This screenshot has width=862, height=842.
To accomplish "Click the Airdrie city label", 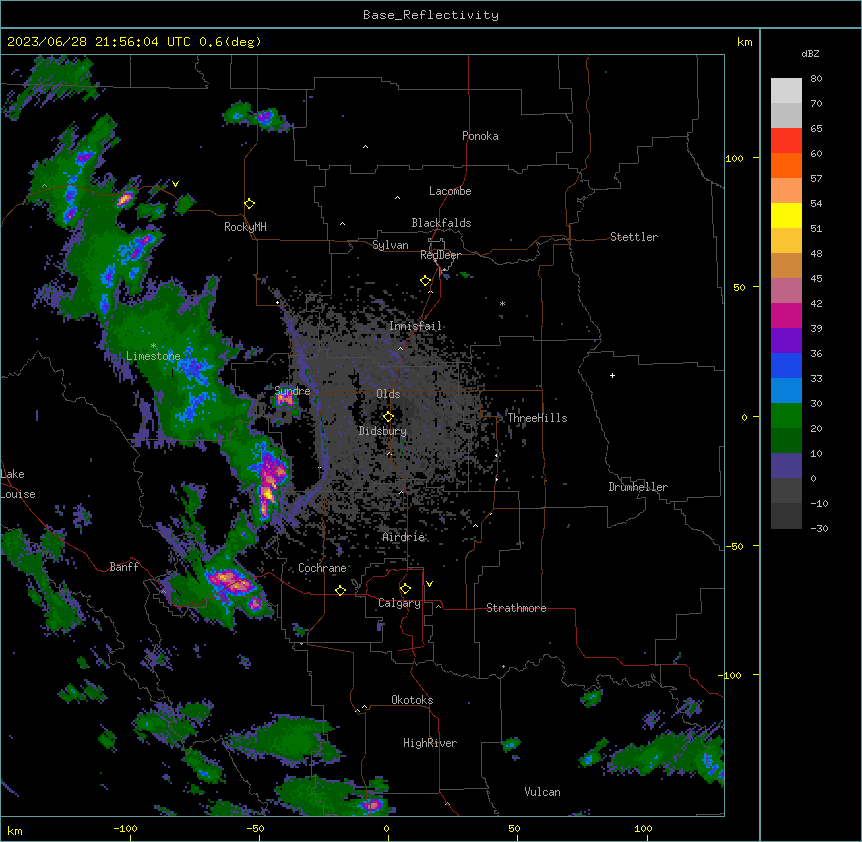I will (x=404, y=537).
